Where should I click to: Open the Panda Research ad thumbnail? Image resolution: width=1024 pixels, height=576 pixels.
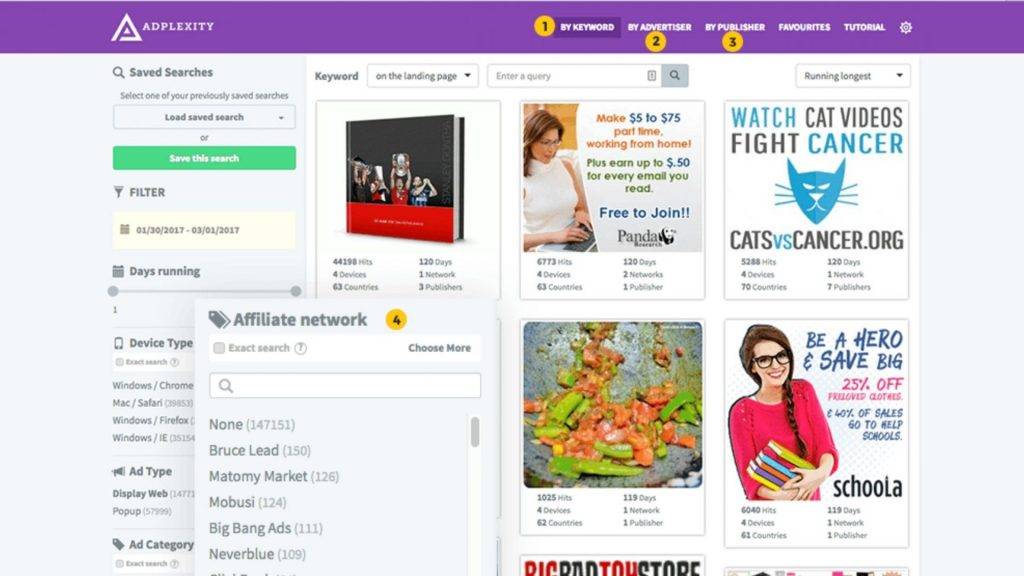coord(613,178)
